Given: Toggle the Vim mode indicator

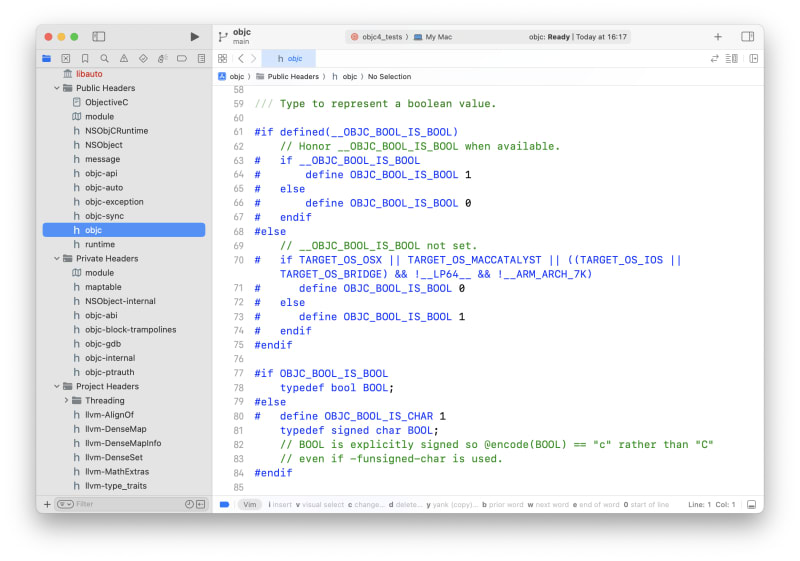Looking at the screenshot, I should coord(249,504).
